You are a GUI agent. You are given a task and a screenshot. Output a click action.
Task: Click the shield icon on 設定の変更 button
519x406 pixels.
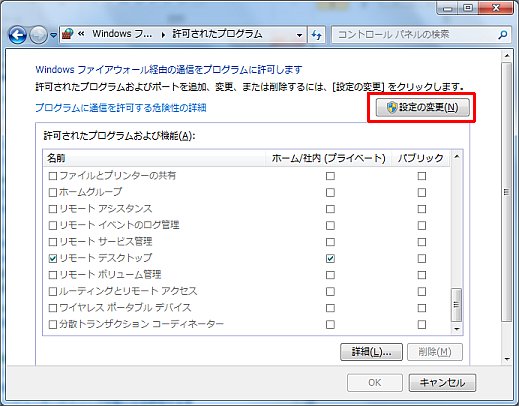pos(392,107)
